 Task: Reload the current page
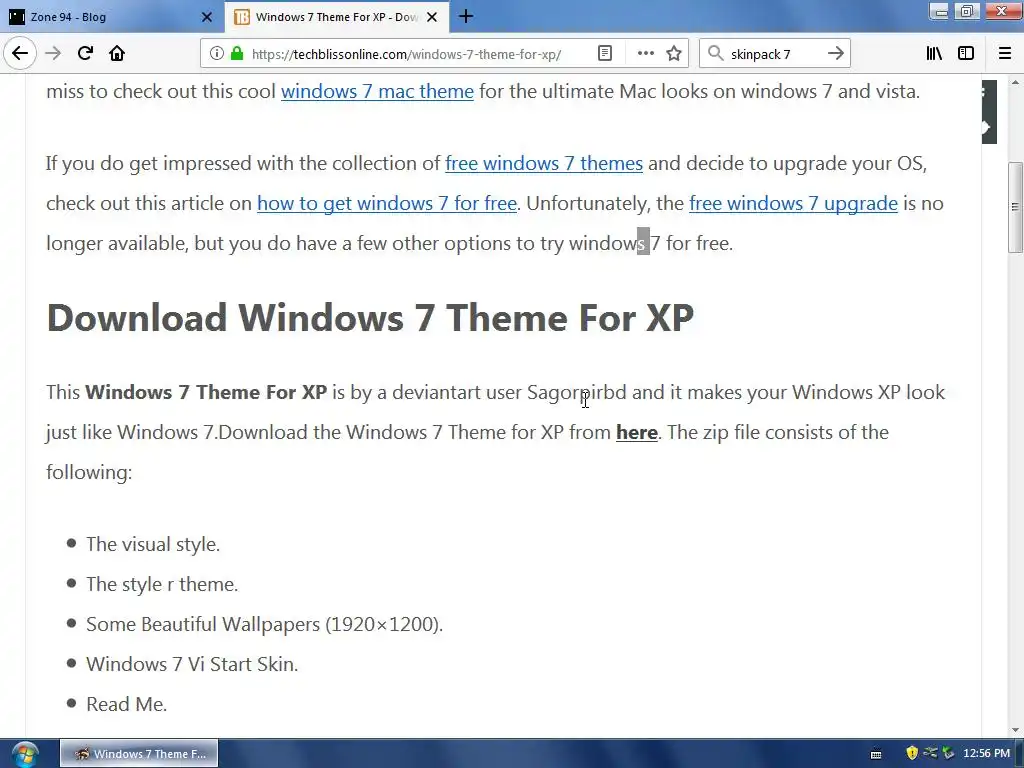(x=85, y=54)
